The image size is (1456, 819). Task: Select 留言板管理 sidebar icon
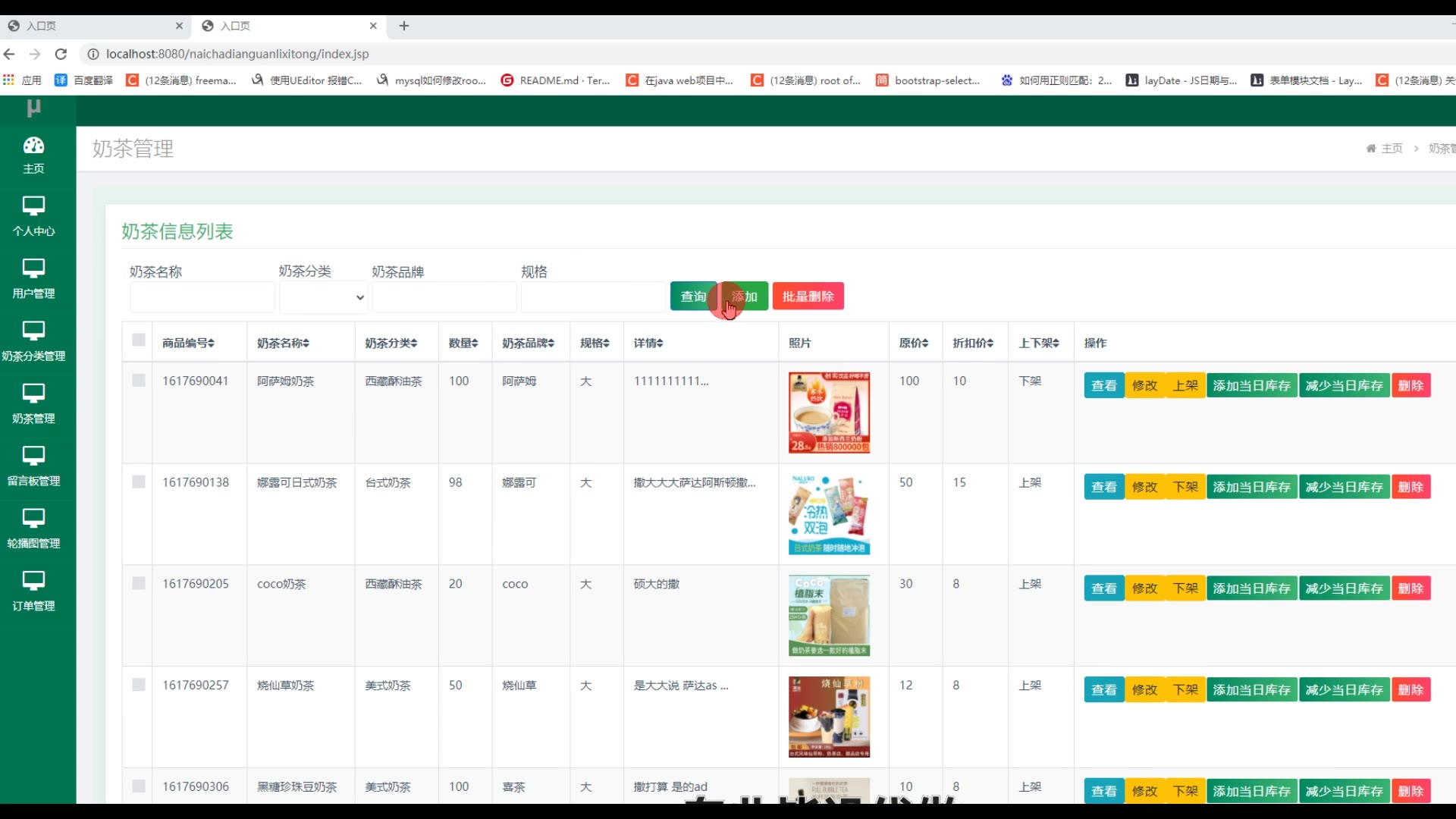[x=33, y=456]
